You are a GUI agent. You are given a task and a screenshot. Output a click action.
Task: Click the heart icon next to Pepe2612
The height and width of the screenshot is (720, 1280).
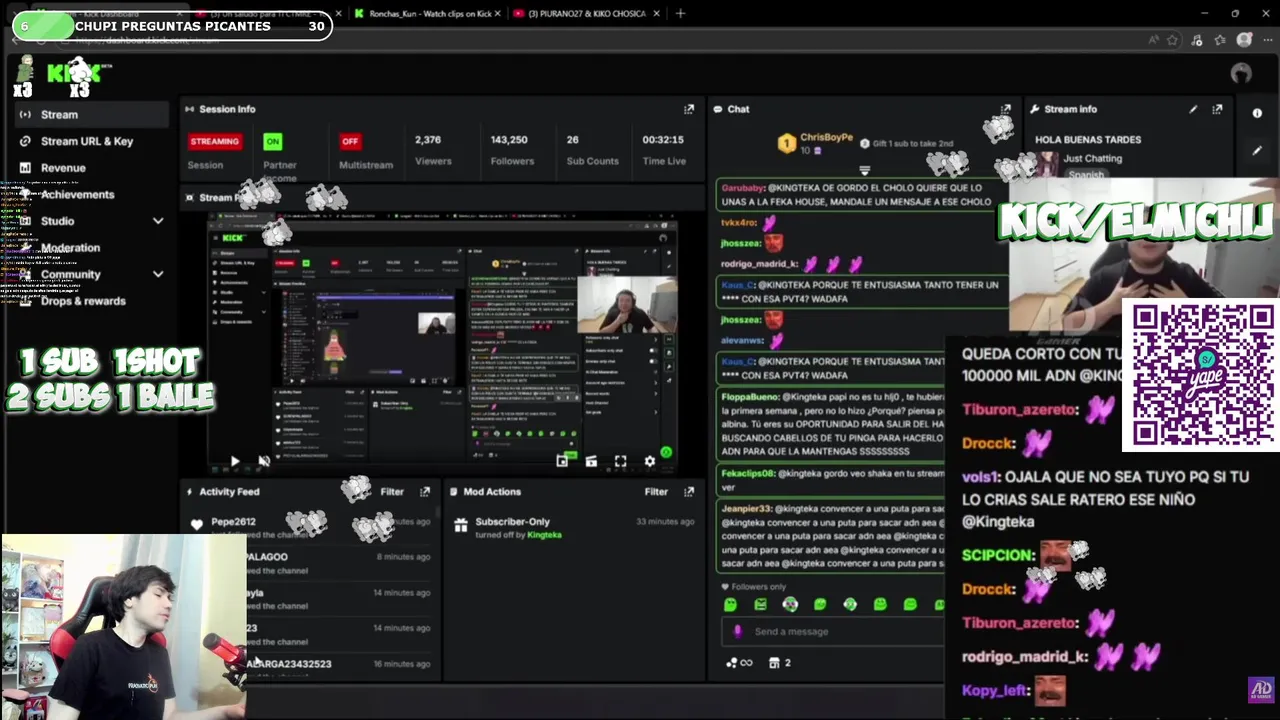click(x=196, y=524)
